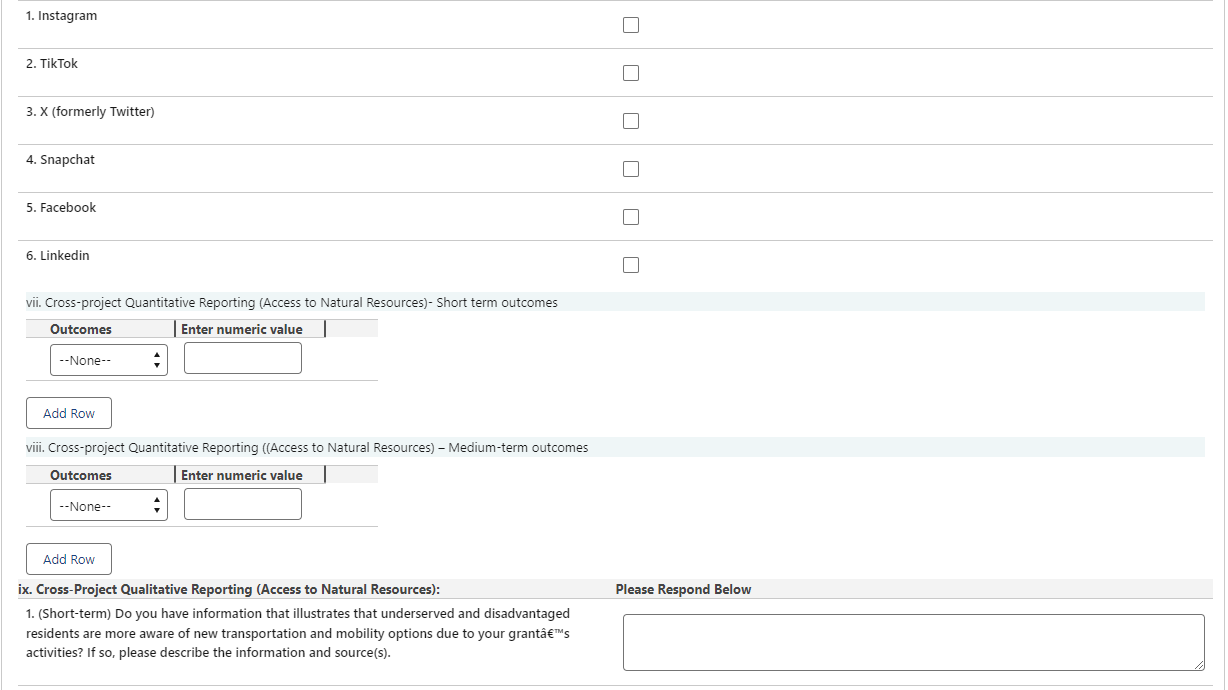Click Medium-term Outcomes column header
Image resolution: width=1228 pixels, height=690 pixels.
click(x=81, y=475)
